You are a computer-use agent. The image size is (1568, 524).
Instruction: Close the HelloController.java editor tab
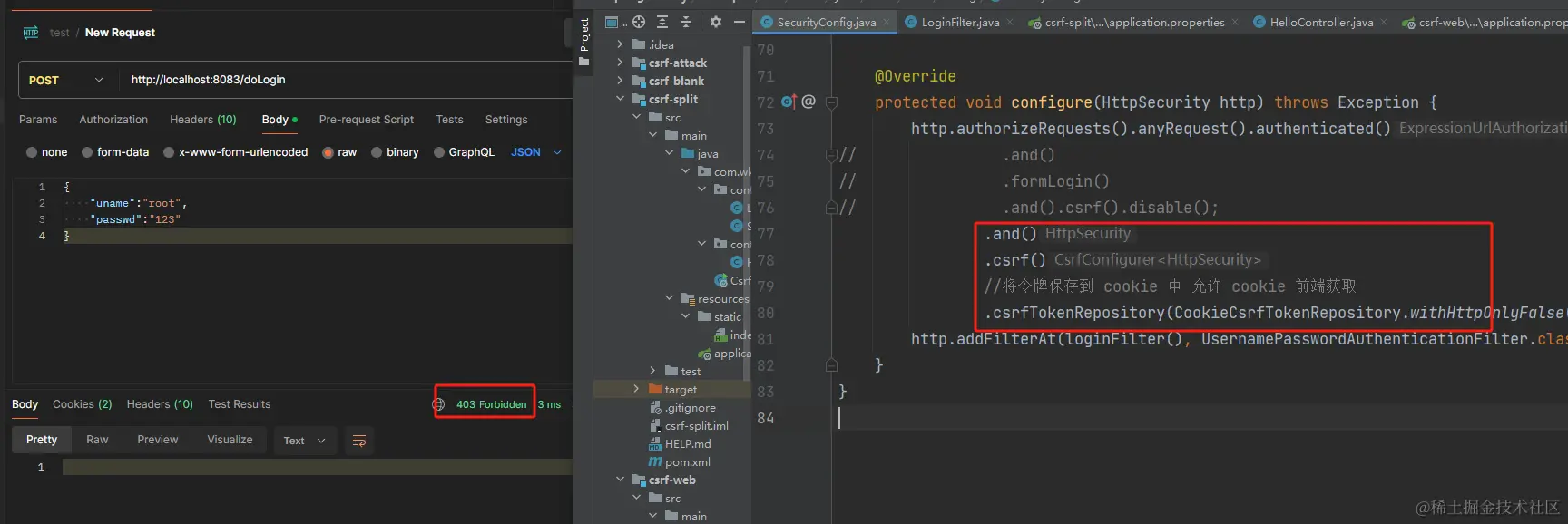coord(1384,22)
